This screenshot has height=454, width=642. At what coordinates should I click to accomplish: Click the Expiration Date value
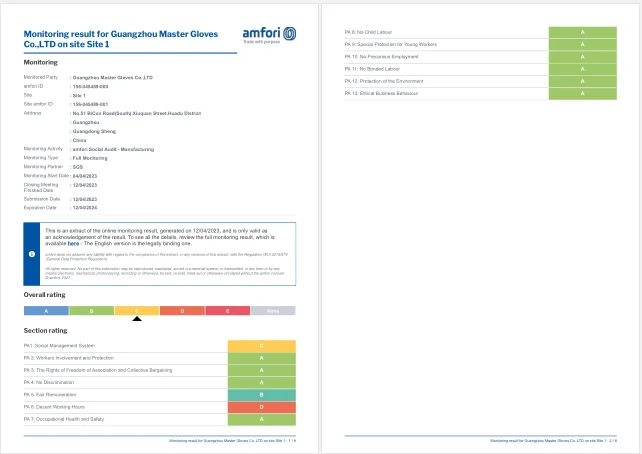(85, 208)
